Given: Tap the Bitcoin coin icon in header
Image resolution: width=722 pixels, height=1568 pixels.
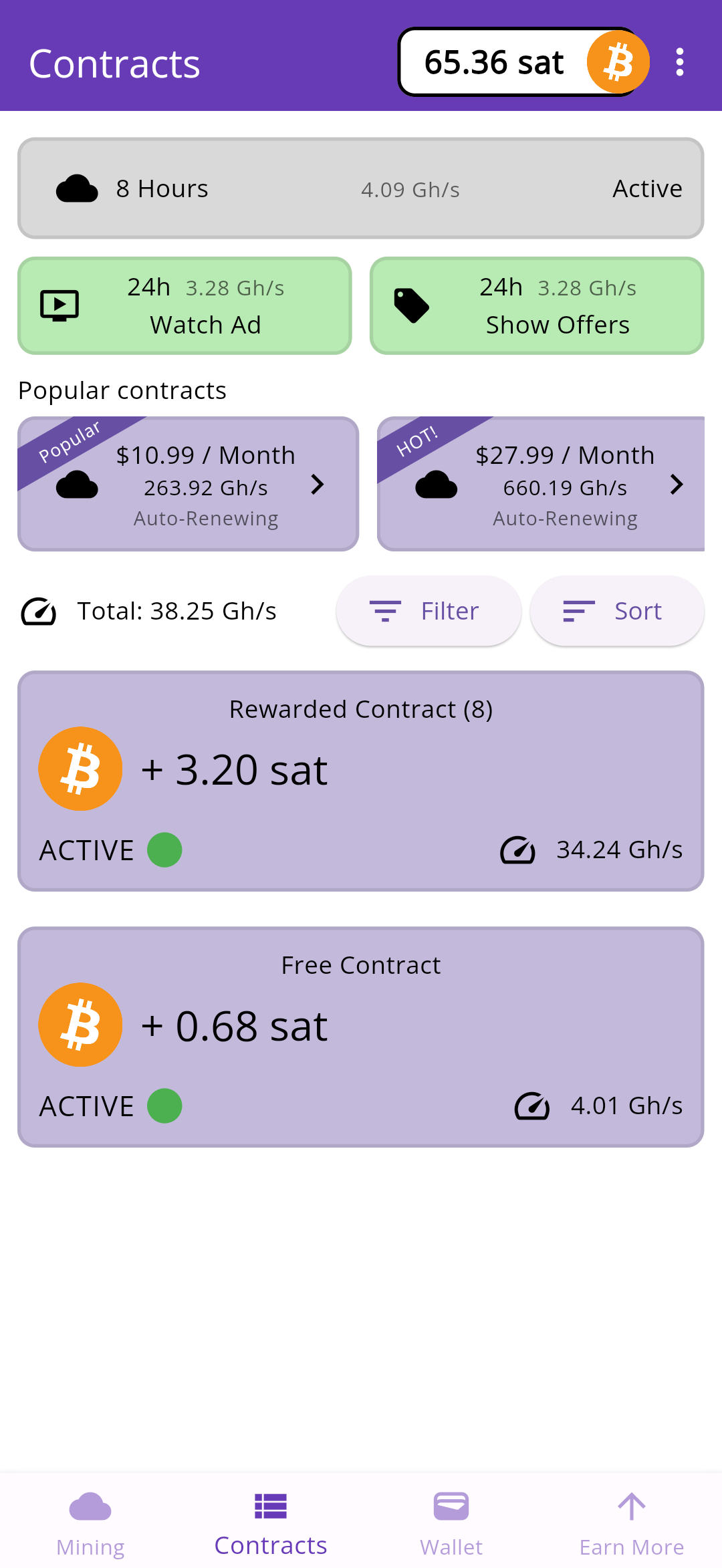Looking at the screenshot, I should pos(618,62).
